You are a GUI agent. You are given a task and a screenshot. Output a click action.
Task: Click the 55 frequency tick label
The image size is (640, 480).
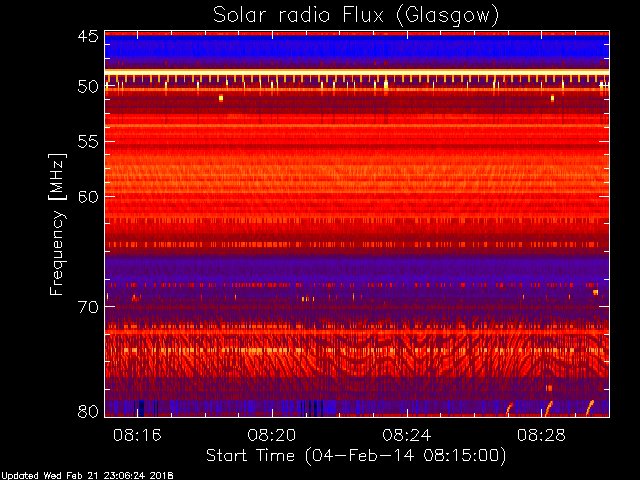[x=88, y=142]
